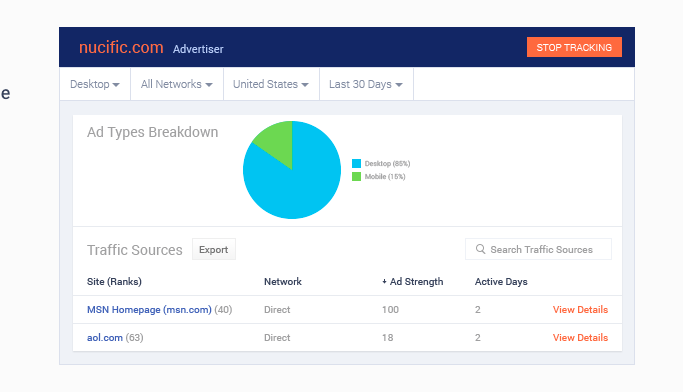The width and height of the screenshot is (683, 392).
Task: Click the search magnifier icon
Action: [x=480, y=249]
